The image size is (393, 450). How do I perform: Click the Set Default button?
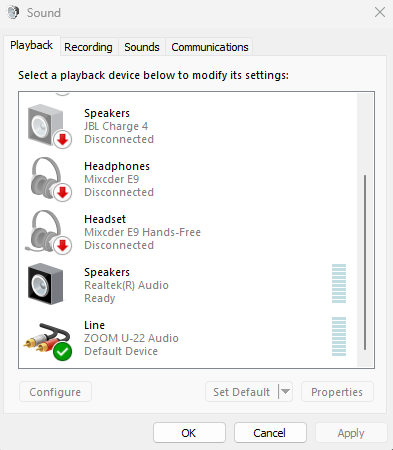point(242,392)
